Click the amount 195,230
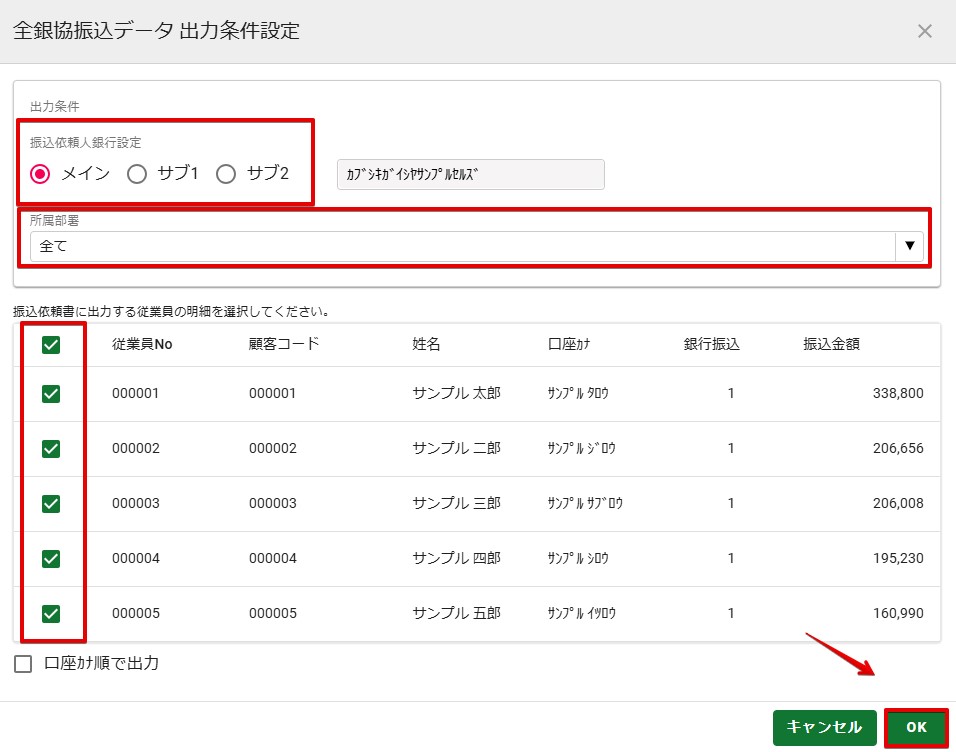The image size is (956, 752). pos(898,558)
